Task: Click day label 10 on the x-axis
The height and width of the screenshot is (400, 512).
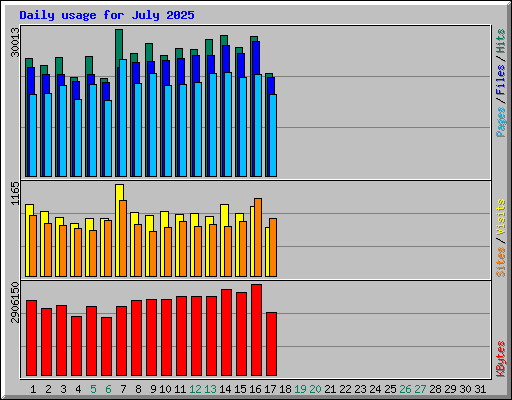Action: point(165,389)
